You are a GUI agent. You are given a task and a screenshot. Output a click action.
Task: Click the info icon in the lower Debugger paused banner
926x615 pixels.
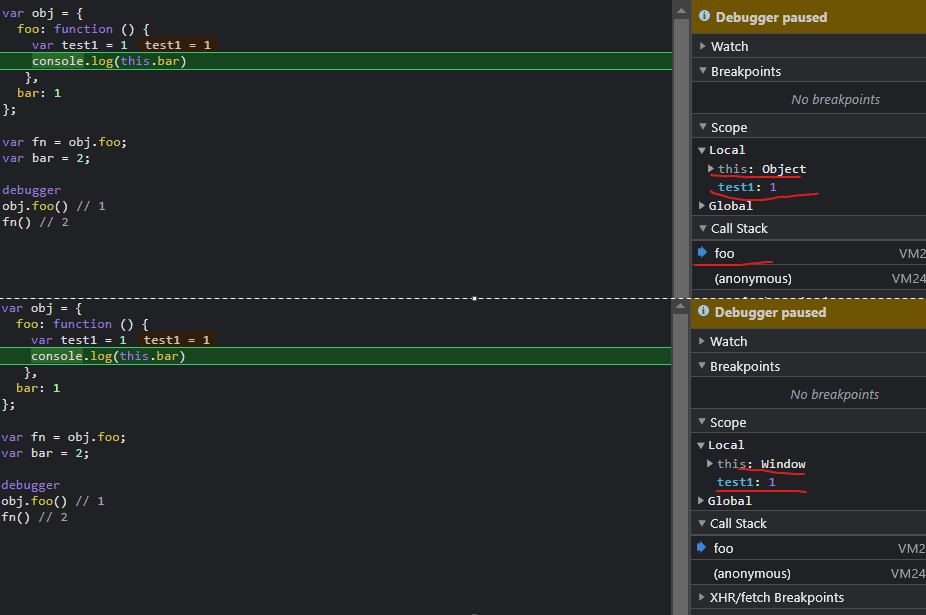click(x=704, y=312)
